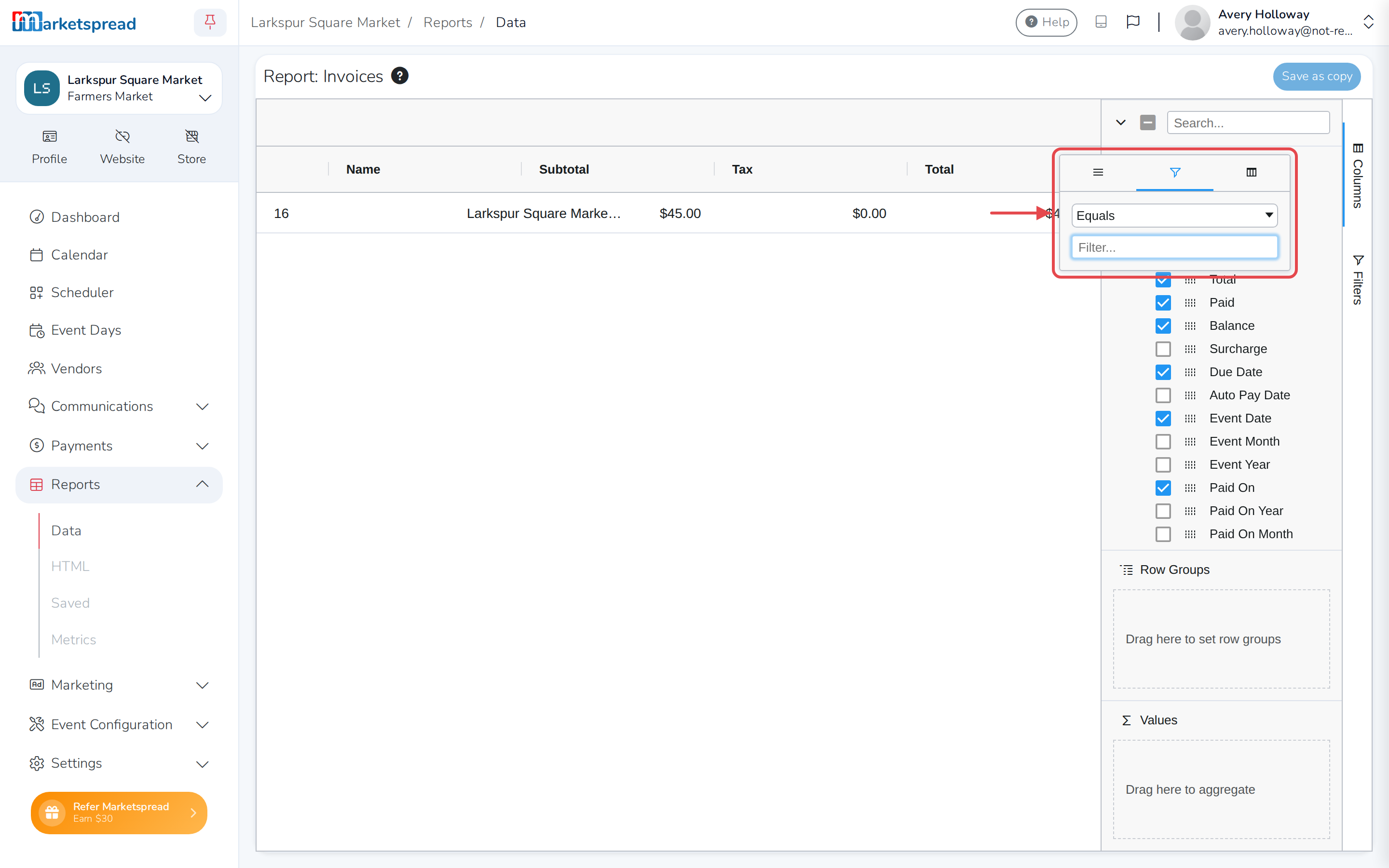Click the column Search... field
Screen dimensions: 1389x868
(1248, 122)
